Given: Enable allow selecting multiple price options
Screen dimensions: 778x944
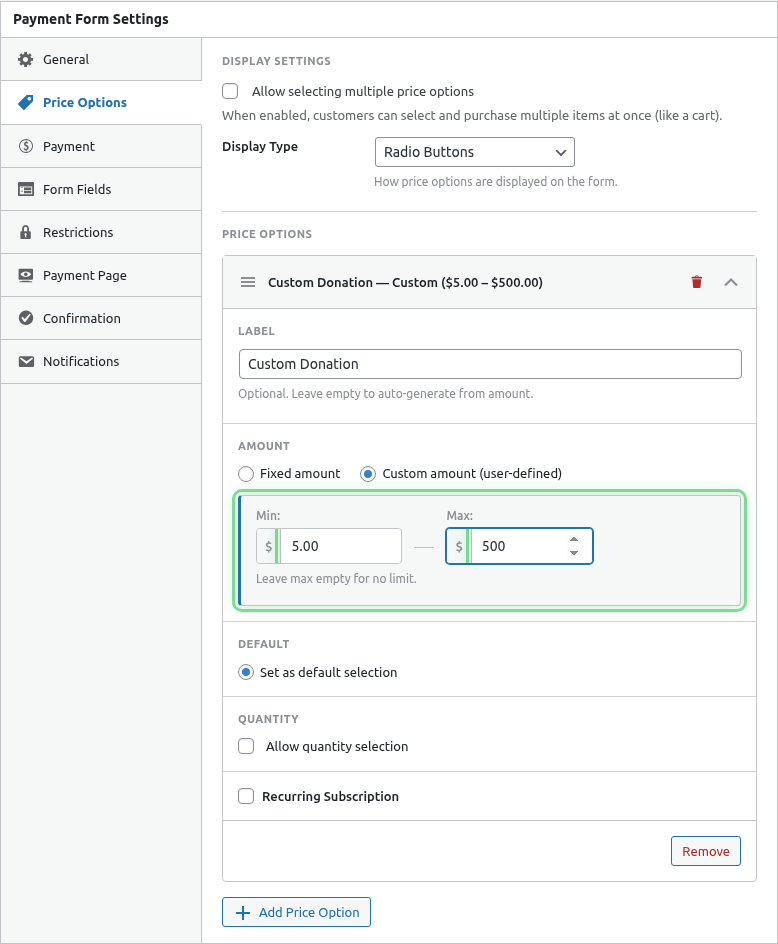Looking at the screenshot, I should click(230, 91).
